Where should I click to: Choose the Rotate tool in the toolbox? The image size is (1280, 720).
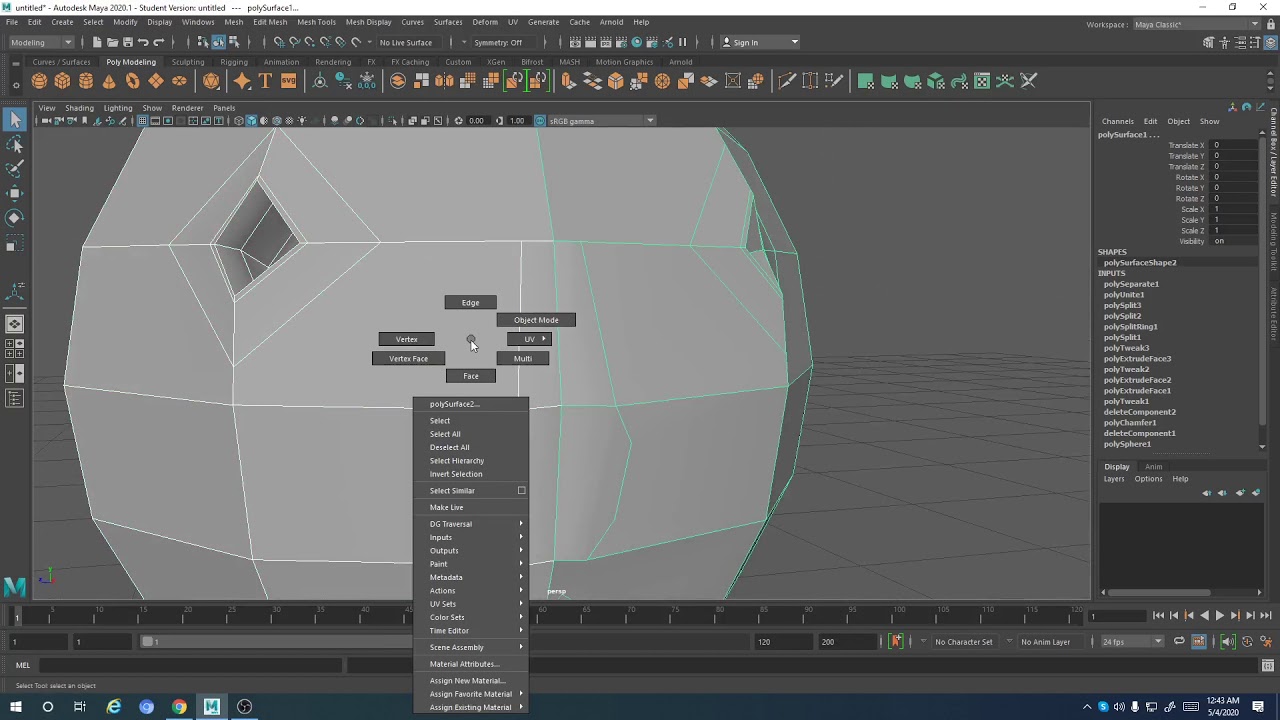[x=15, y=218]
